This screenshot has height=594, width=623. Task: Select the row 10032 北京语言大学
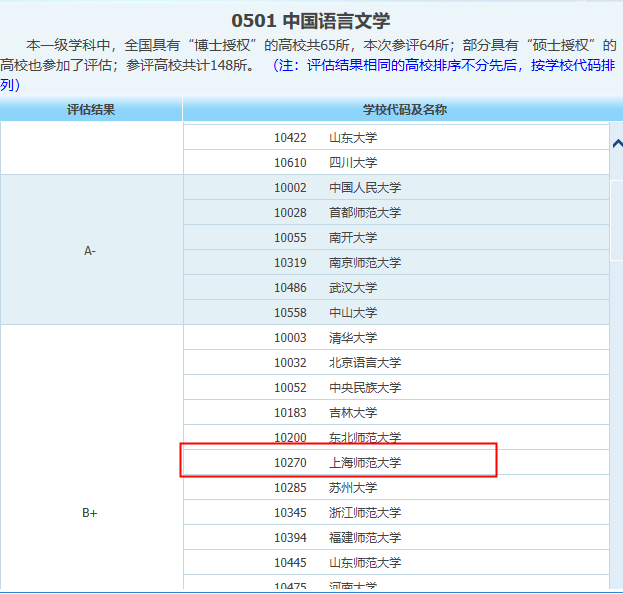point(396,363)
